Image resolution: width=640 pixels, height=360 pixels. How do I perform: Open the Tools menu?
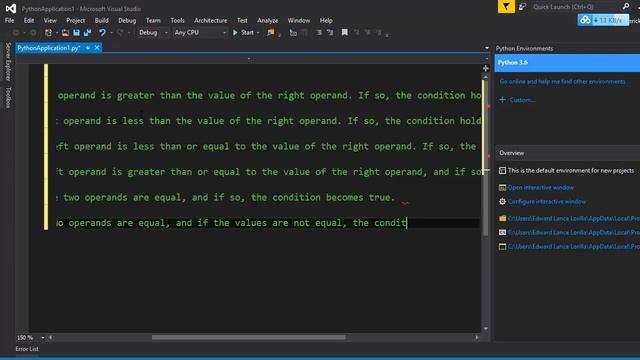click(x=177, y=20)
